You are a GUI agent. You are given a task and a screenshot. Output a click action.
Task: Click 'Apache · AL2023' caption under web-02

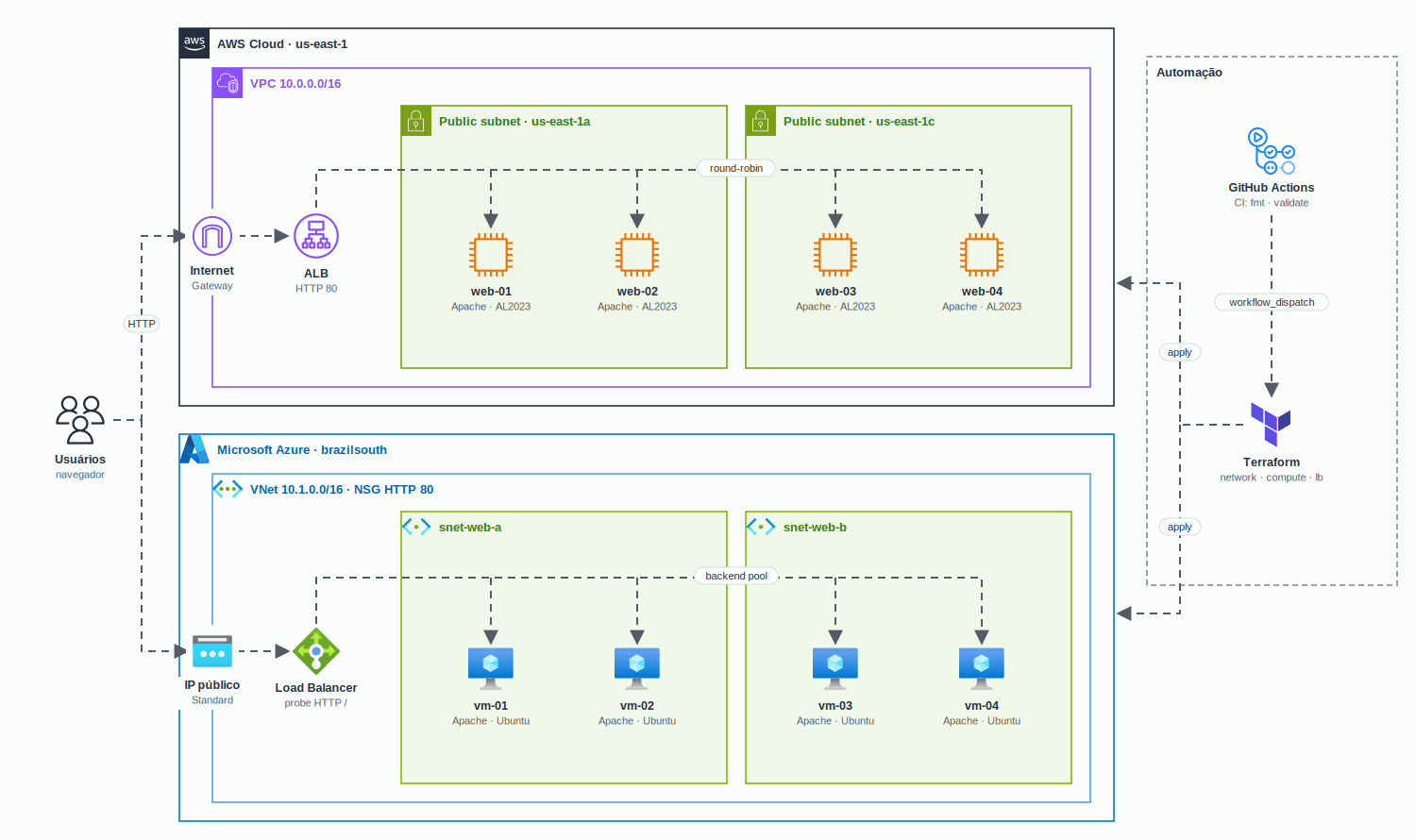tap(637, 307)
